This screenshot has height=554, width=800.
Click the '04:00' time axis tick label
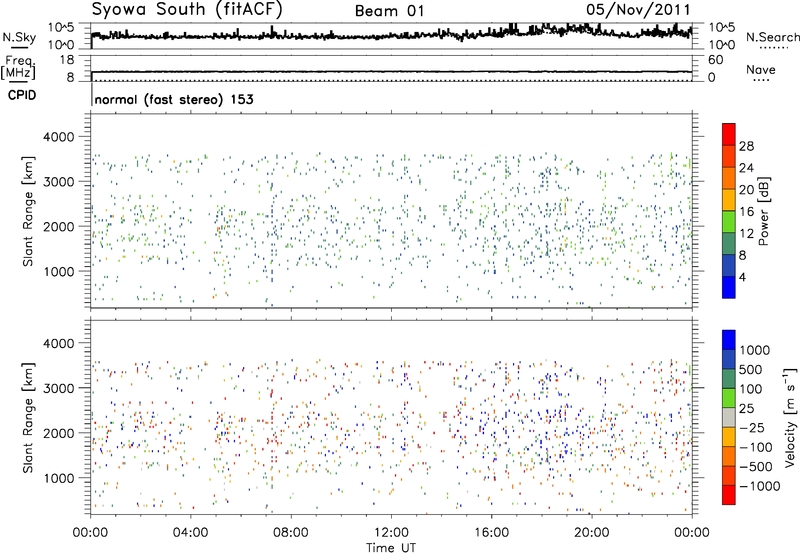[x=190, y=533]
